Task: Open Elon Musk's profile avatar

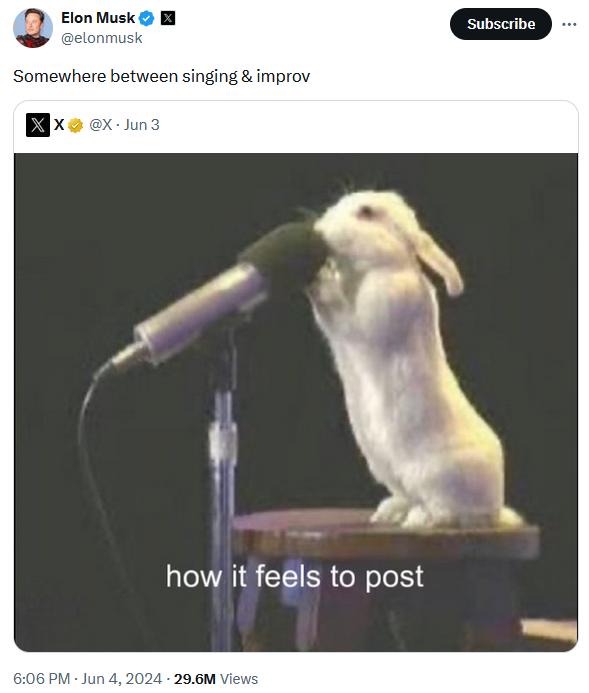Action: point(33,28)
